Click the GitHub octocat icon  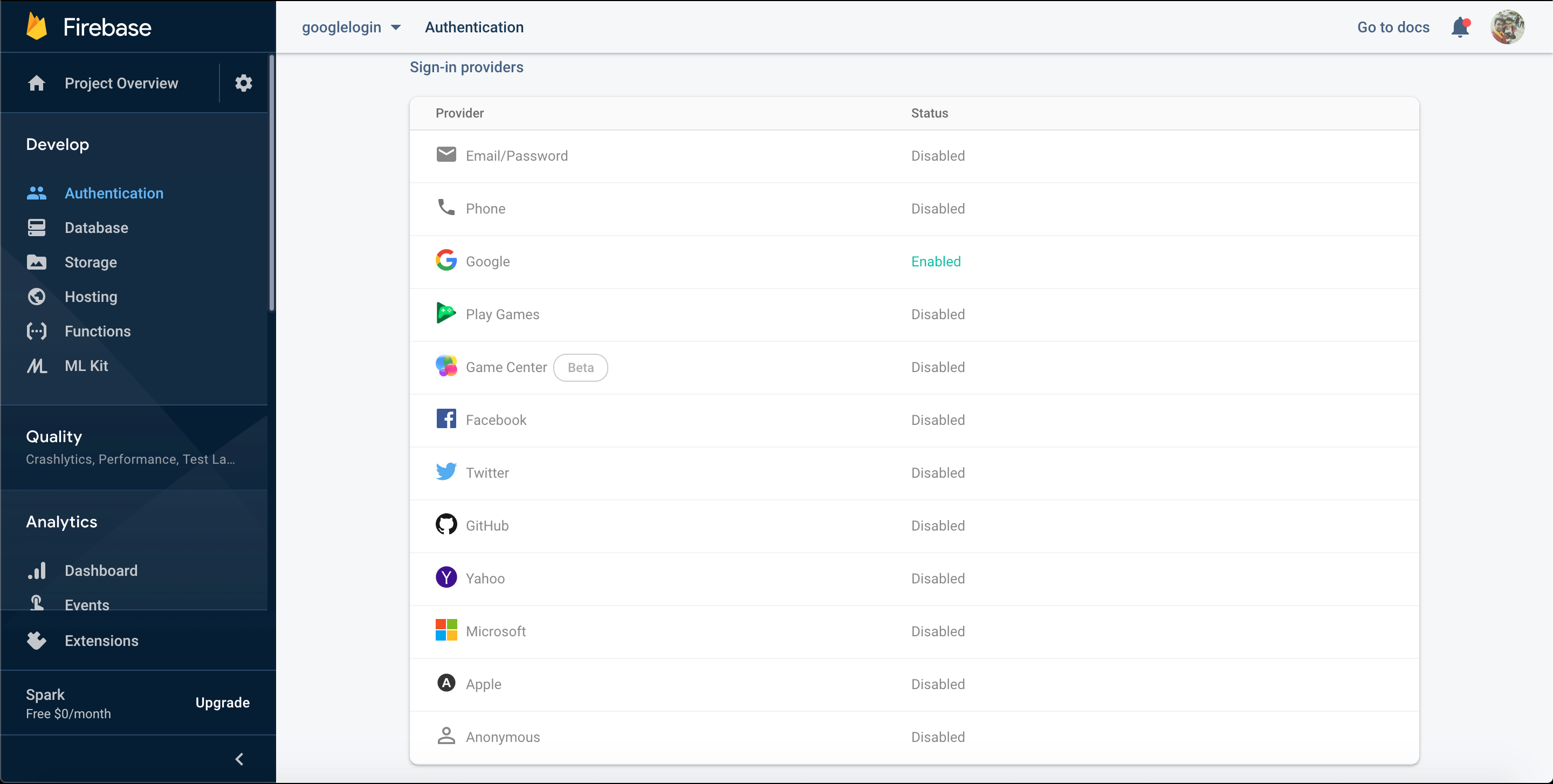pos(446,524)
